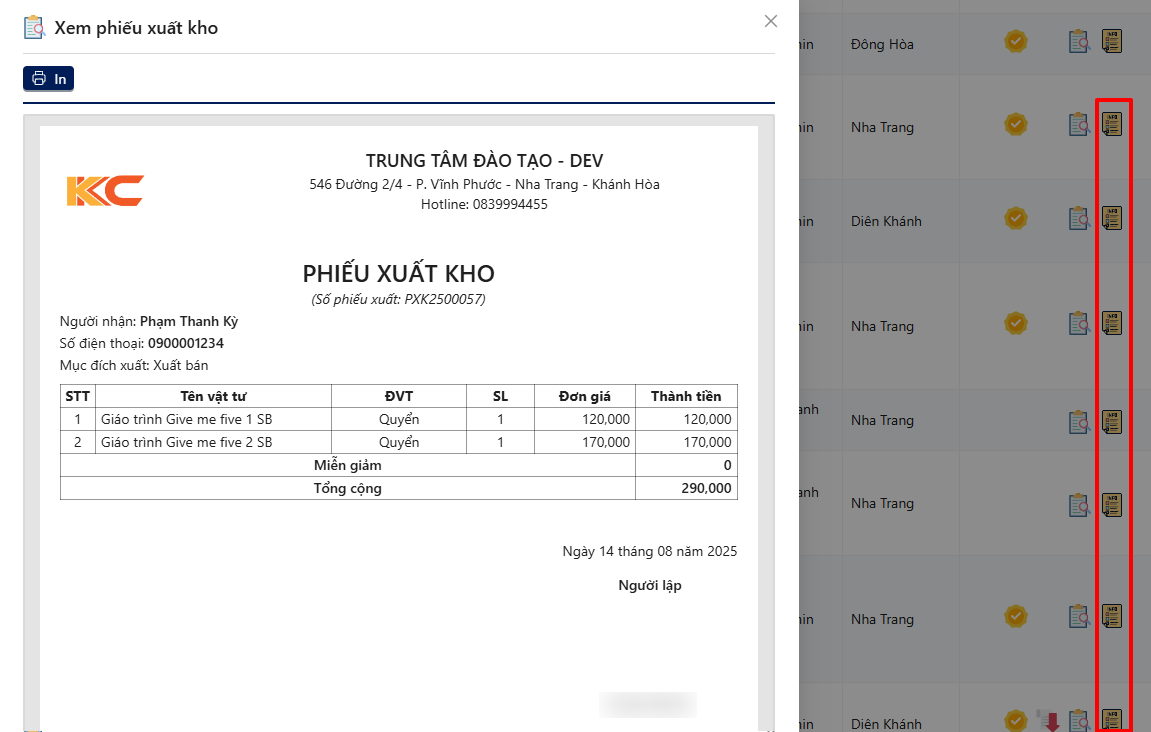Select the Diên Khánh link in the third row
The width and height of the screenshot is (1151, 732).
click(886, 221)
